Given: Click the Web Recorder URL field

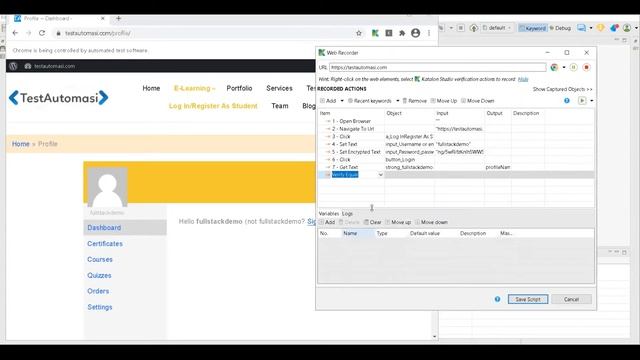Looking at the screenshot, I should [438, 67].
